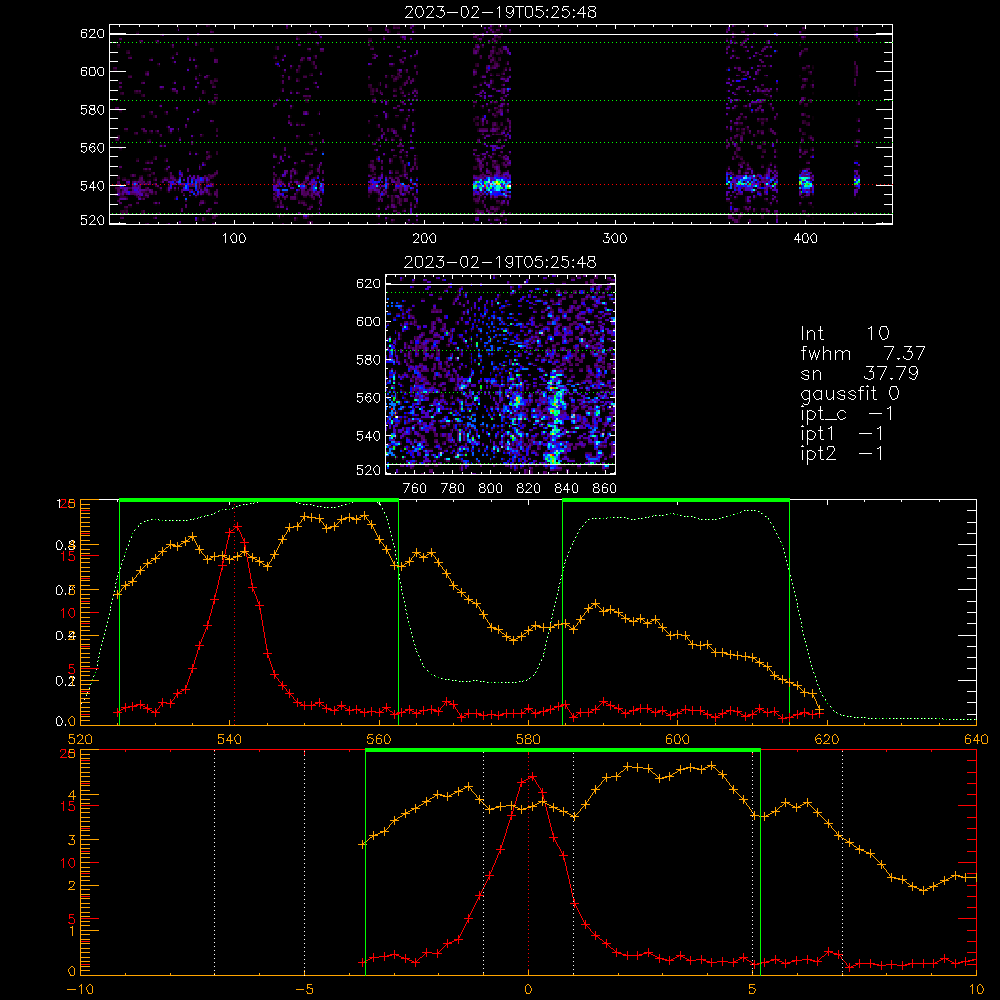This screenshot has height=1000, width=1000.
Task: Click x-axis label 760 under middle image
Action: point(415,489)
